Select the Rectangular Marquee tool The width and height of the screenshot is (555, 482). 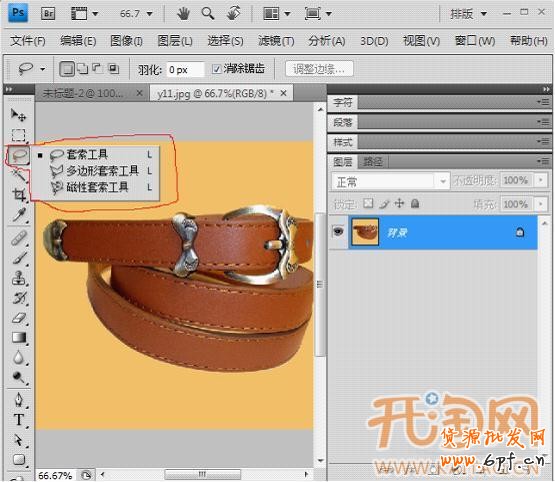point(18,135)
